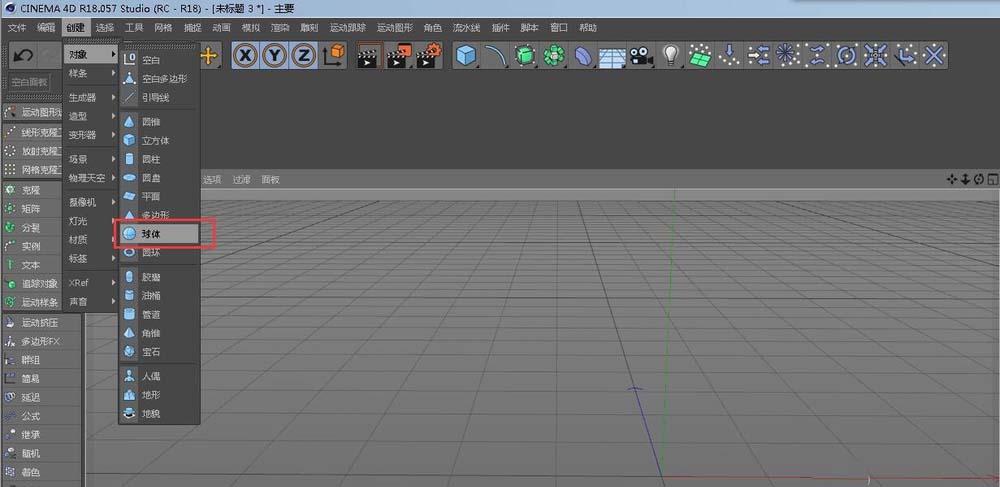1000x487 pixels.
Task: Expand the 声音 submenu
Action: click(91, 301)
